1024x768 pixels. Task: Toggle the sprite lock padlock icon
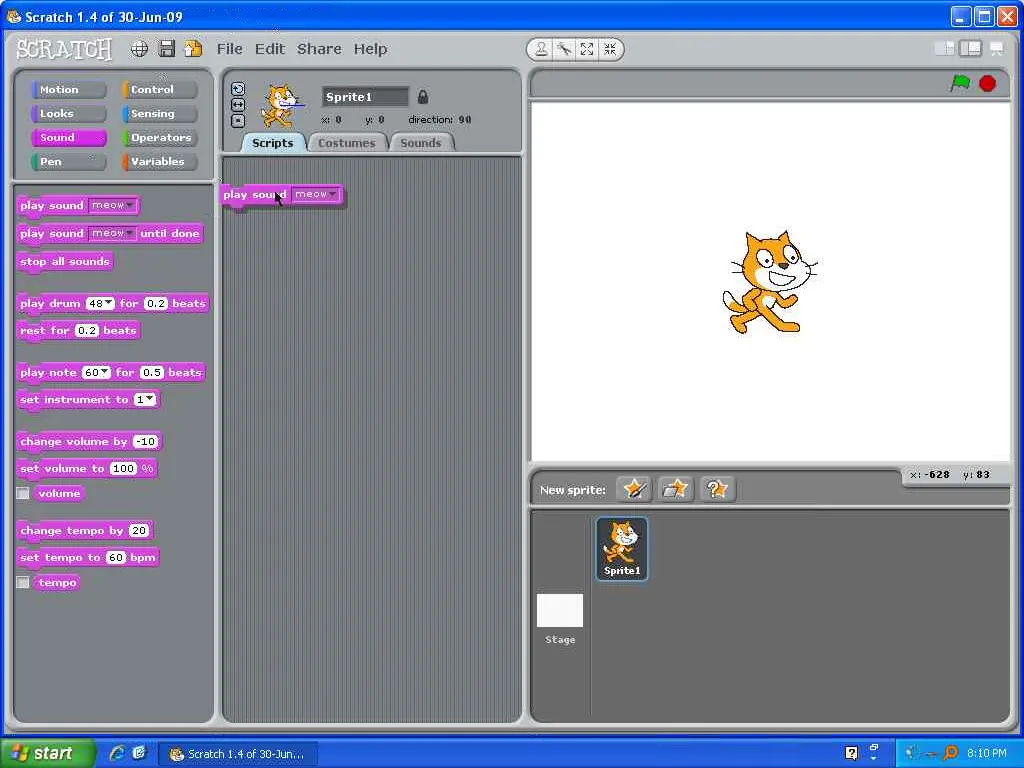click(423, 97)
